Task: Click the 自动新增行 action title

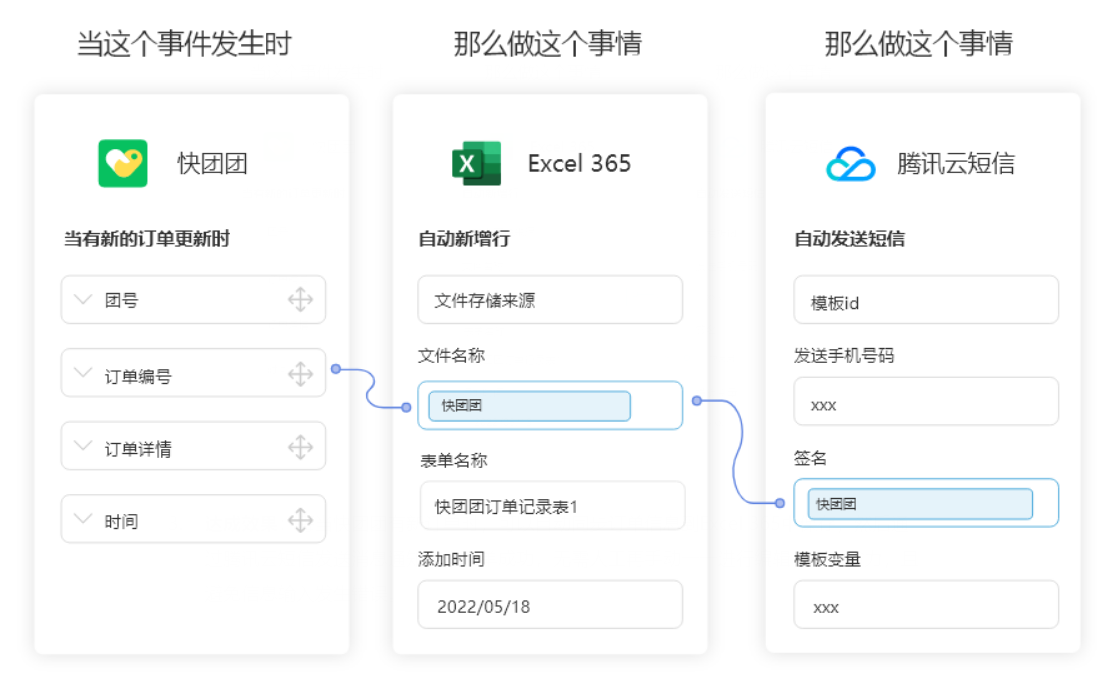Action: (465, 239)
